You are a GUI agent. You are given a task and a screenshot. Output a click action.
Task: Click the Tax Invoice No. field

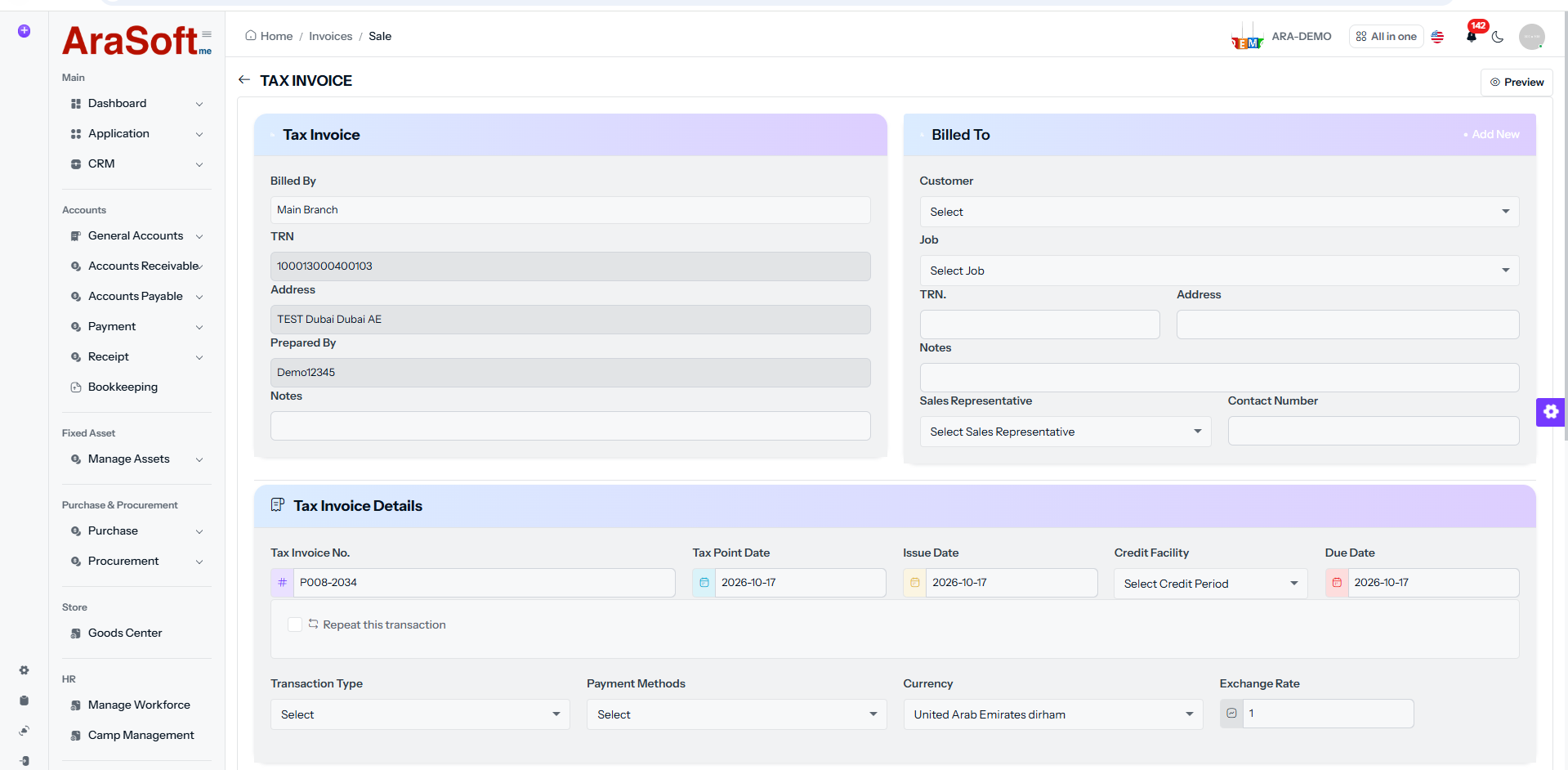[x=484, y=583]
